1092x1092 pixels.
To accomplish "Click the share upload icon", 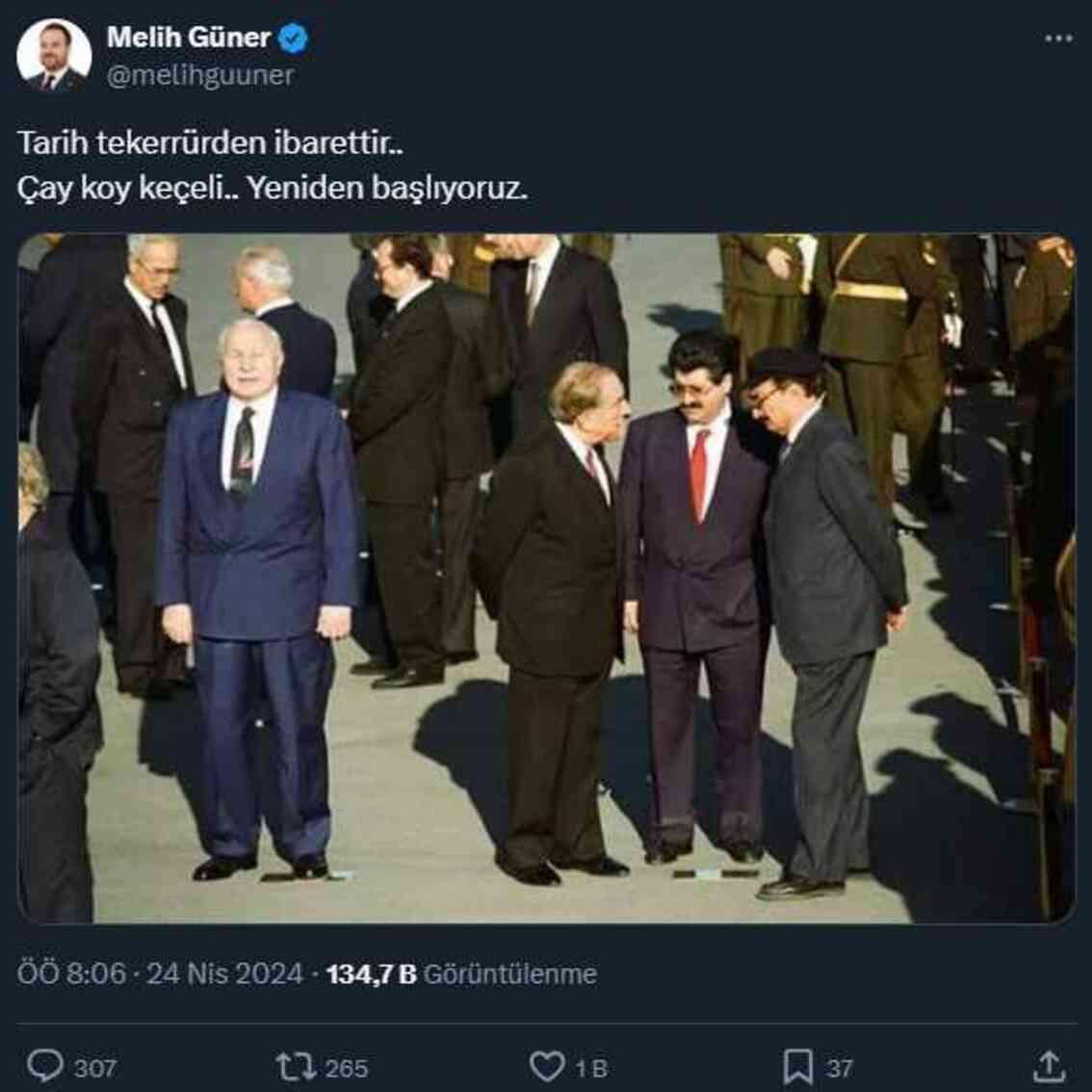I will pyautogui.click(x=1048, y=1066).
